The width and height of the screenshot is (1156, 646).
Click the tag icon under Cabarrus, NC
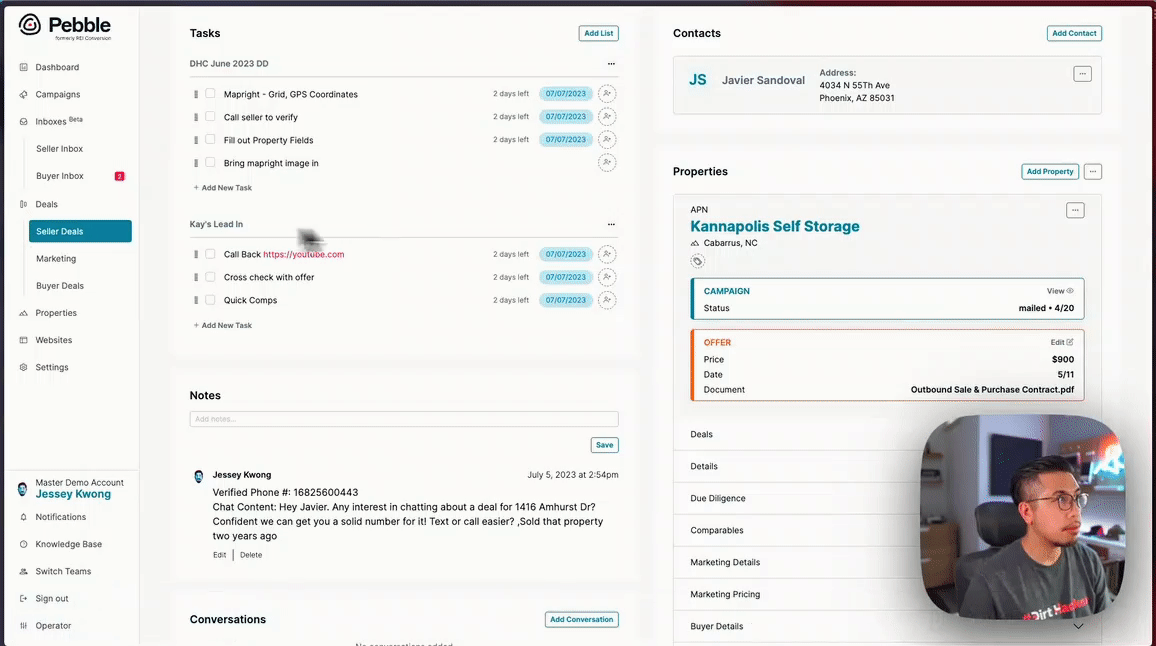pyautogui.click(x=697, y=261)
